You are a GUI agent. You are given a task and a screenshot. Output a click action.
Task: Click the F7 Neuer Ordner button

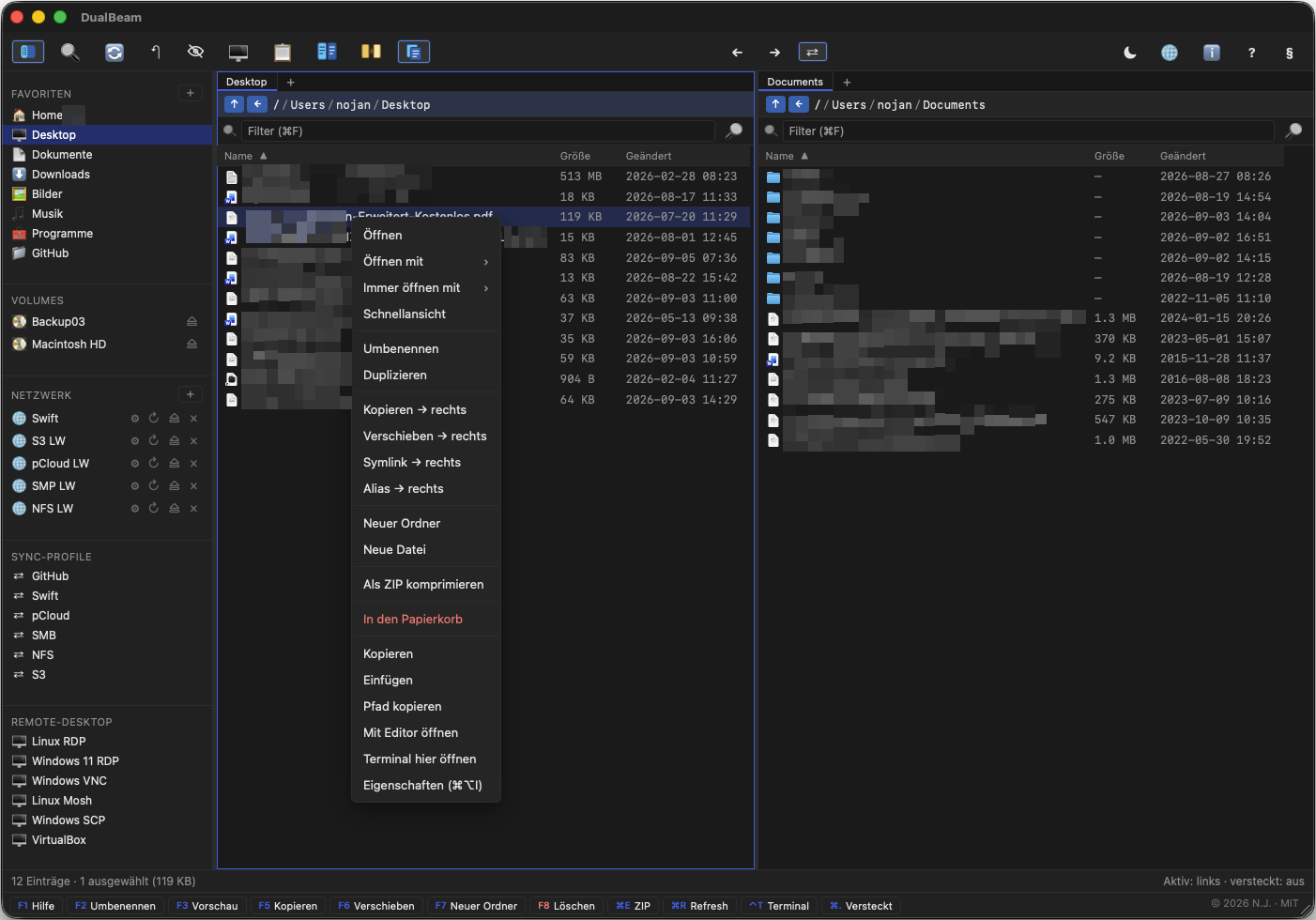coord(477,906)
